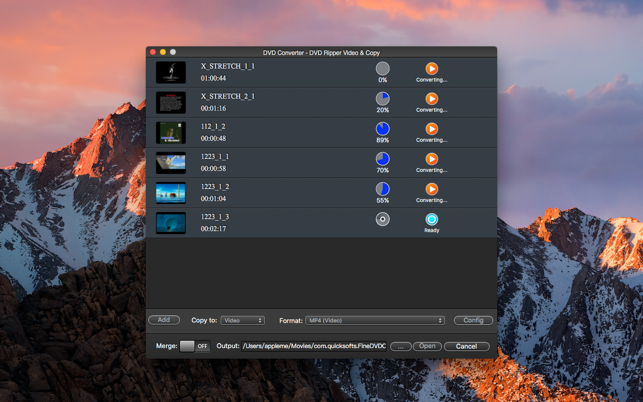The image size is (643, 402).
Task: Click the Output path field
Action: [314, 346]
